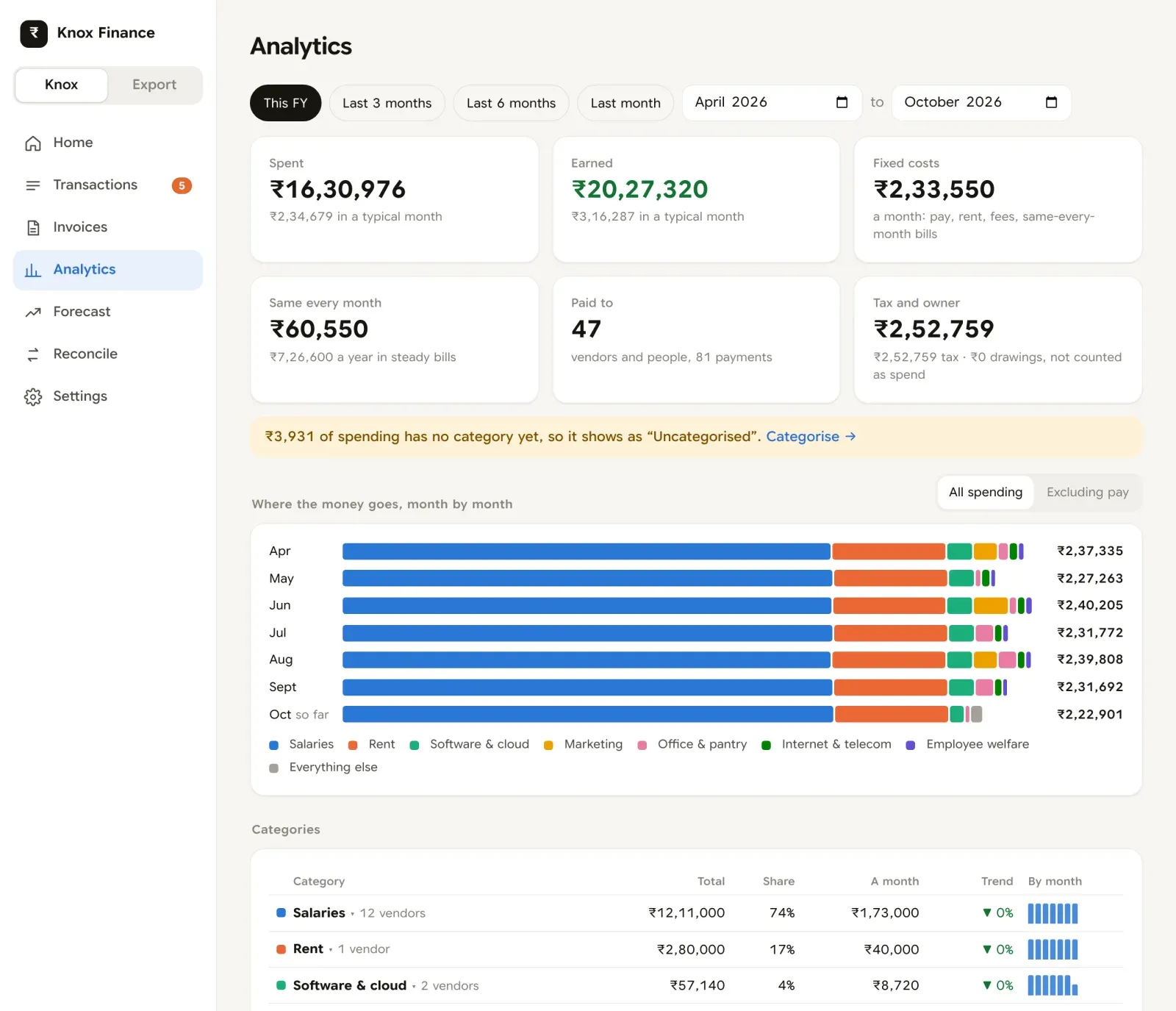
Task: Click the Rent legend label
Action: point(381,744)
